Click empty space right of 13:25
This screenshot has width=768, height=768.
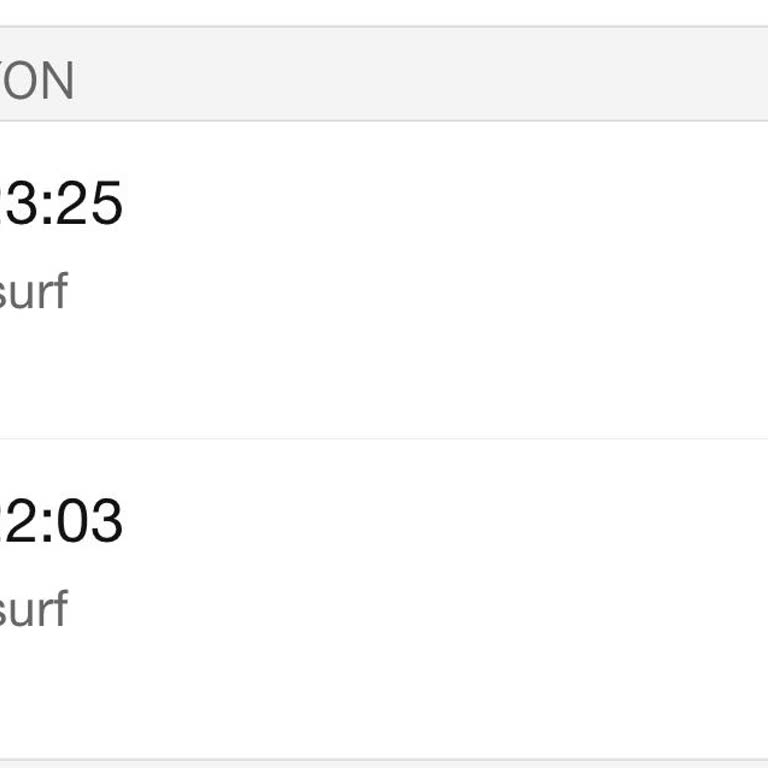click(x=400, y=204)
